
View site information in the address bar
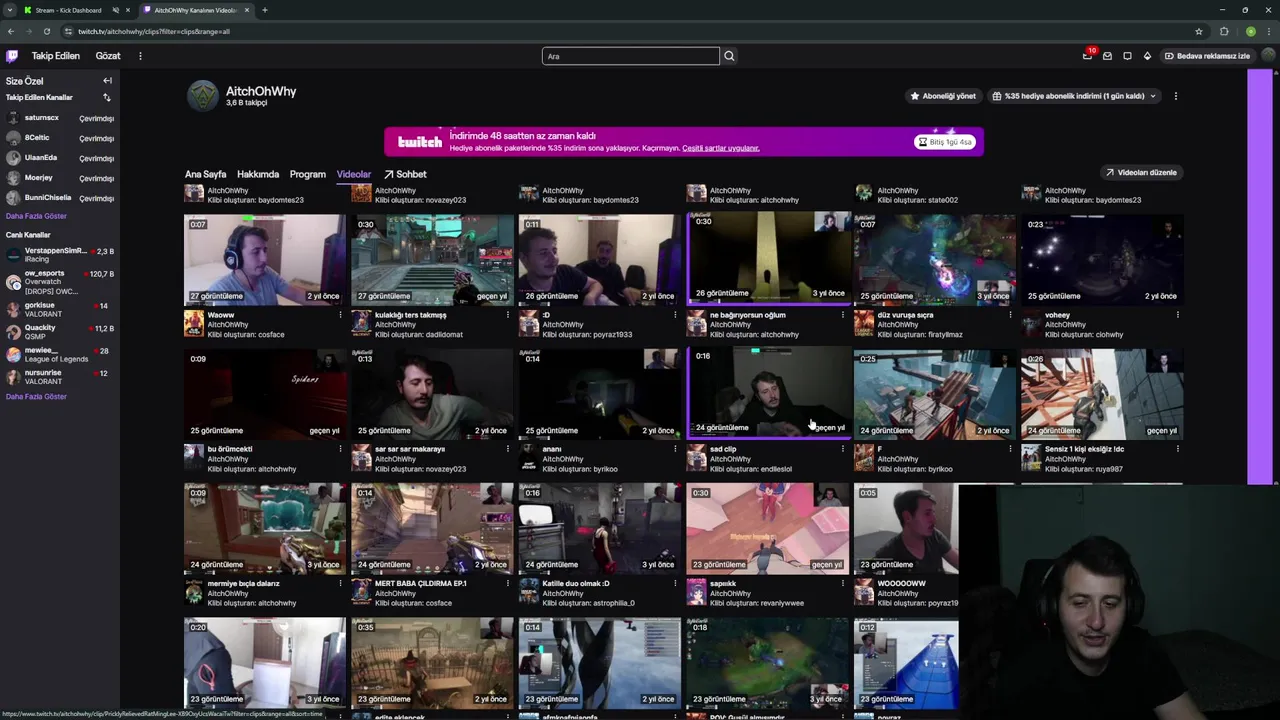(68, 31)
